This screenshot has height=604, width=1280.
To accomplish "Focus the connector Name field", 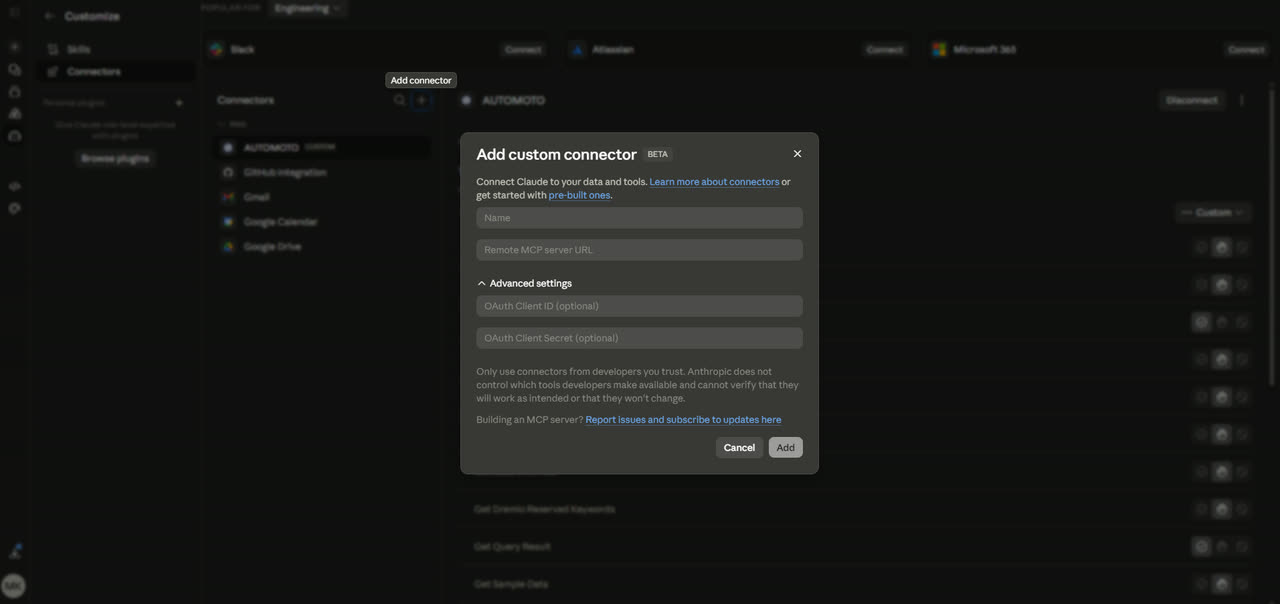I will (x=639, y=218).
